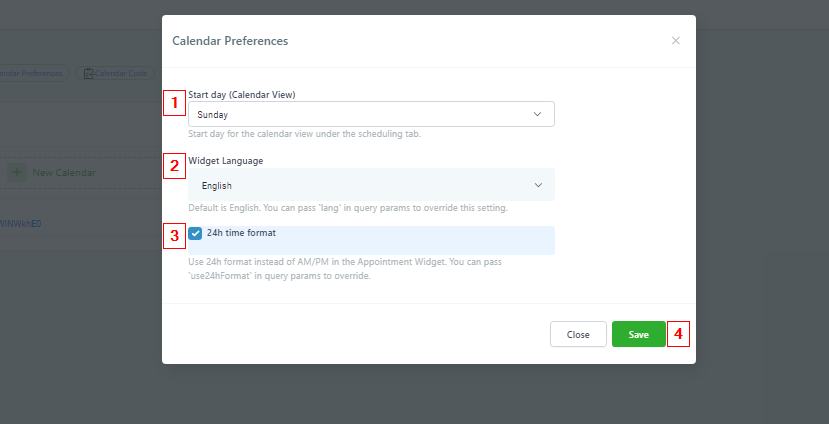
Task: Open the Start day dropdown showing Sunday
Action: [x=370, y=114]
